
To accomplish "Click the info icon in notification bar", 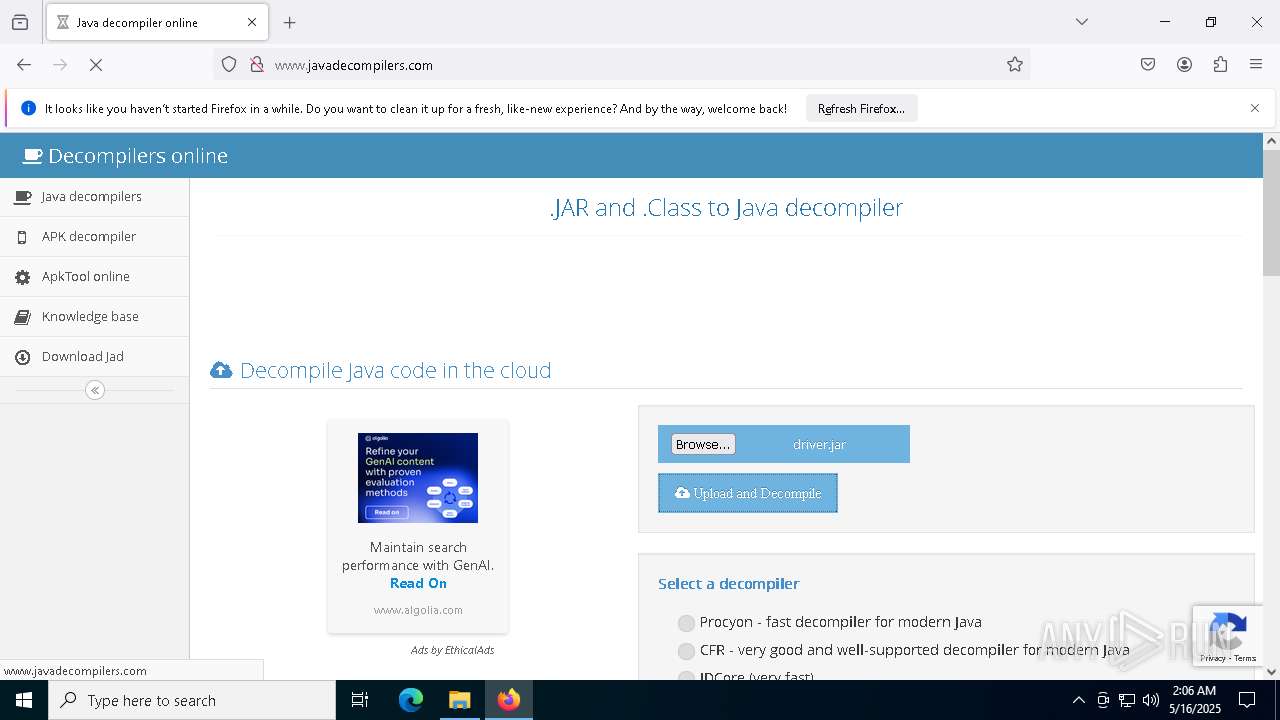I will [28, 108].
